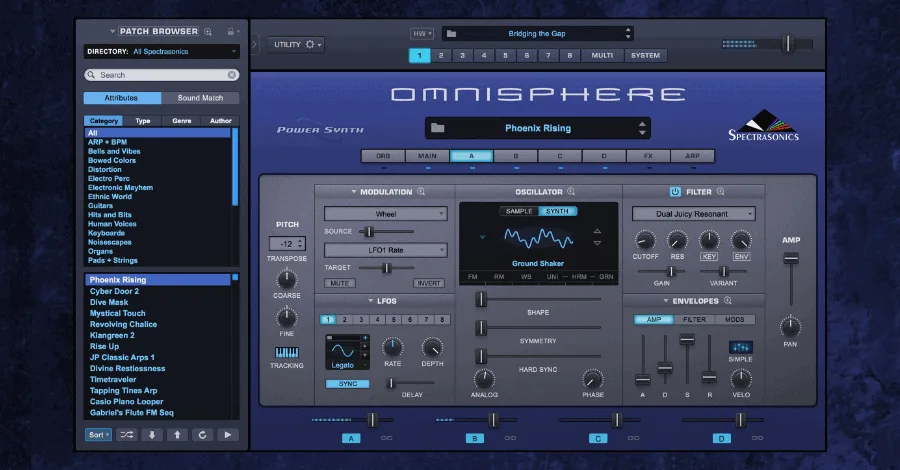Click the multi folder icon beside Bridging the Gap
Image resolution: width=900 pixels, height=470 pixels.
[452, 34]
